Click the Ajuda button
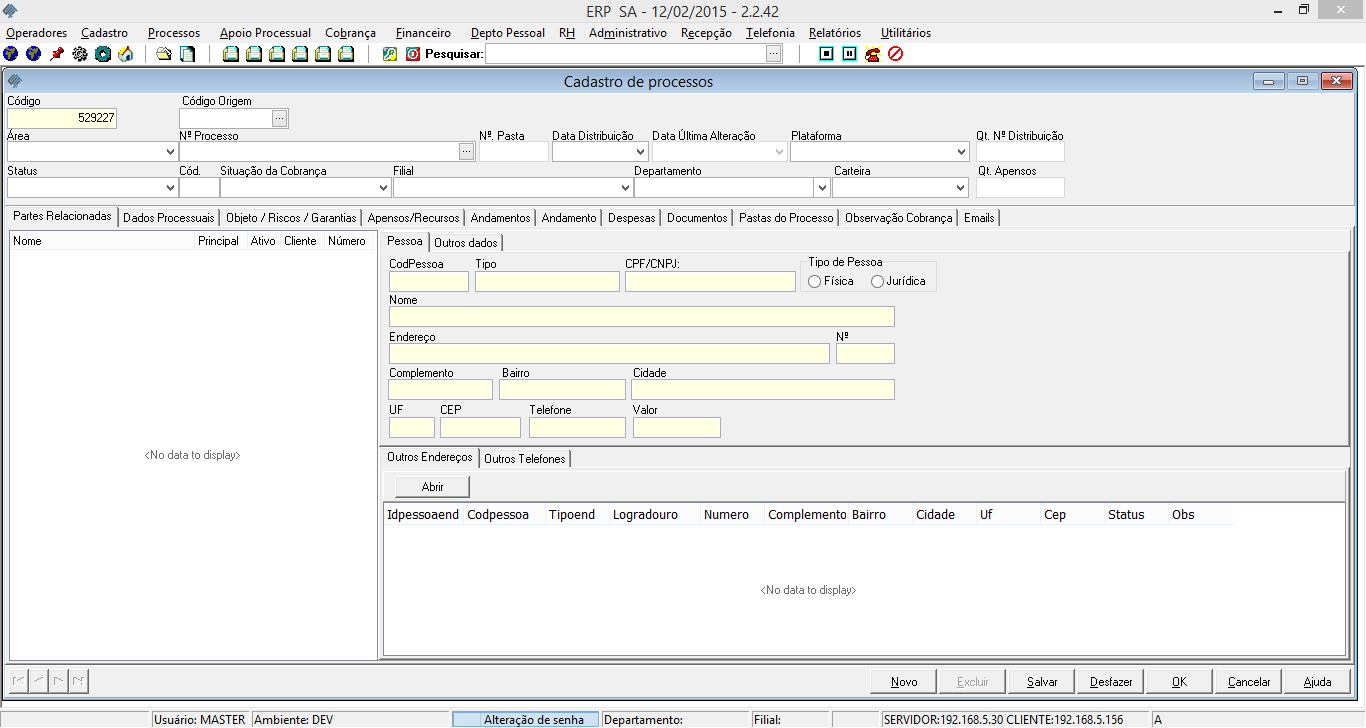The height and width of the screenshot is (728, 1366). 1318,682
